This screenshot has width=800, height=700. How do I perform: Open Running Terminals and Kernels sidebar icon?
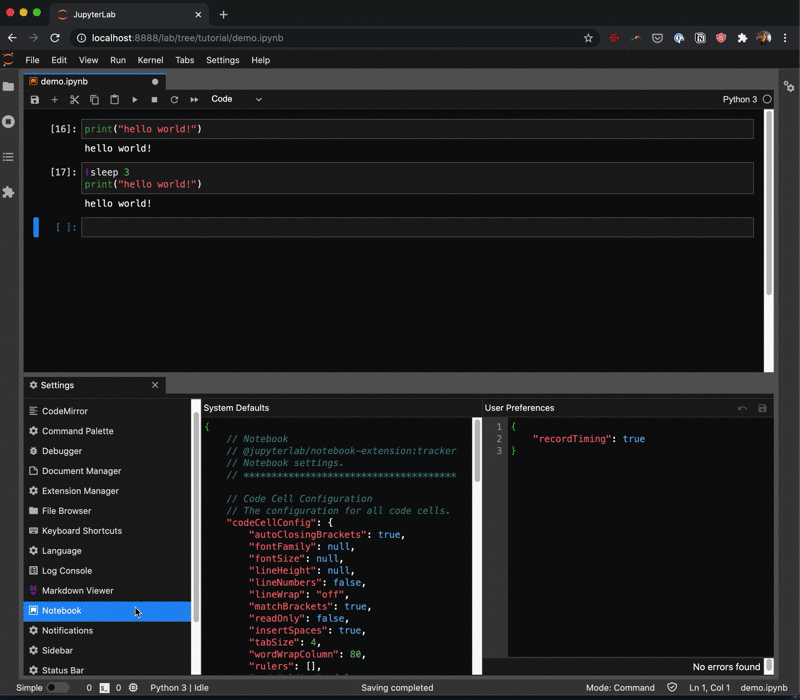[x=9, y=121]
